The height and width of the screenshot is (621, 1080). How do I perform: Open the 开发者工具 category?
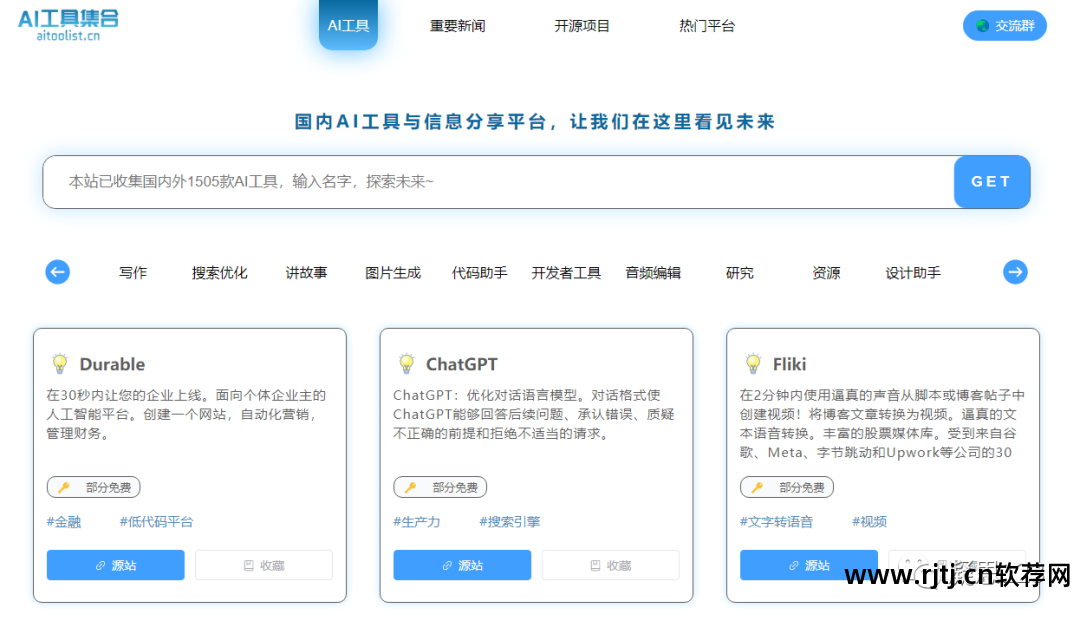tap(566, 273)
